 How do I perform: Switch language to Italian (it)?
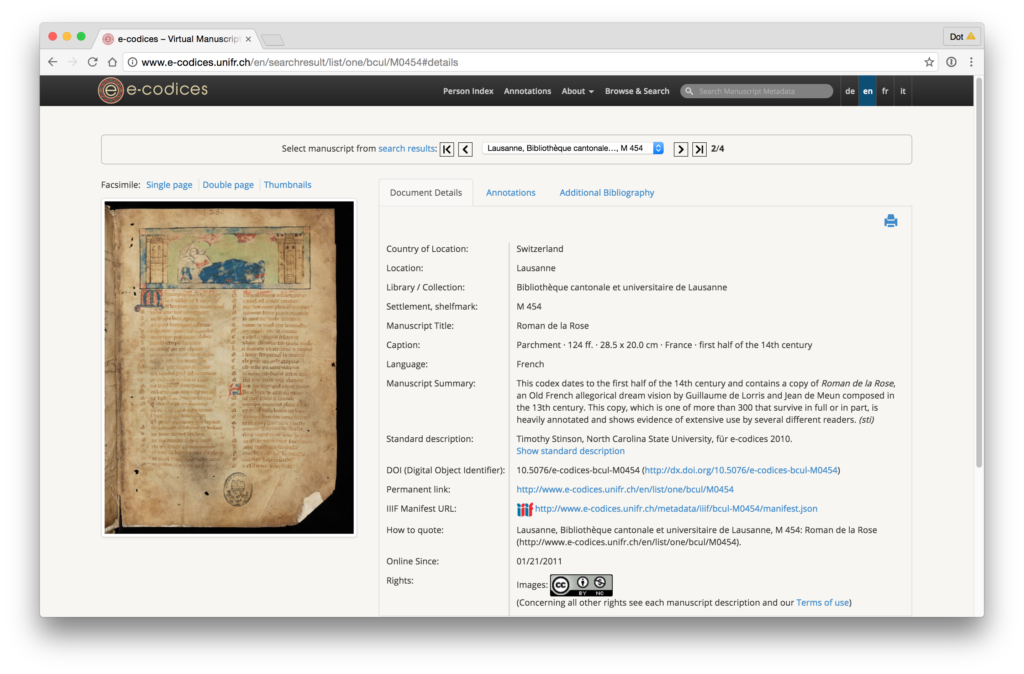point(903,91)
